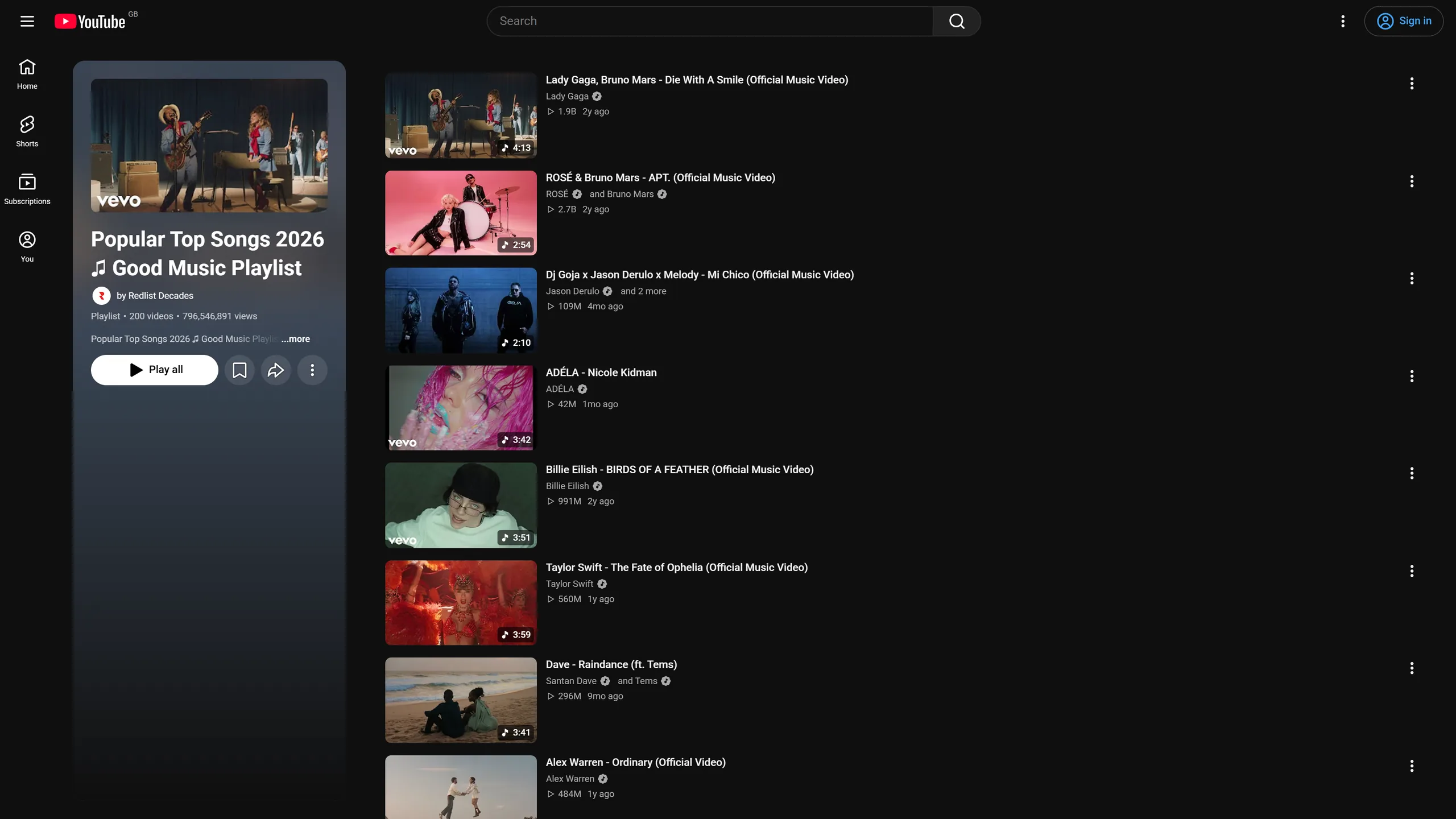
Task: Open options for Nicole Kidman video
Action: pos(1412,376)
